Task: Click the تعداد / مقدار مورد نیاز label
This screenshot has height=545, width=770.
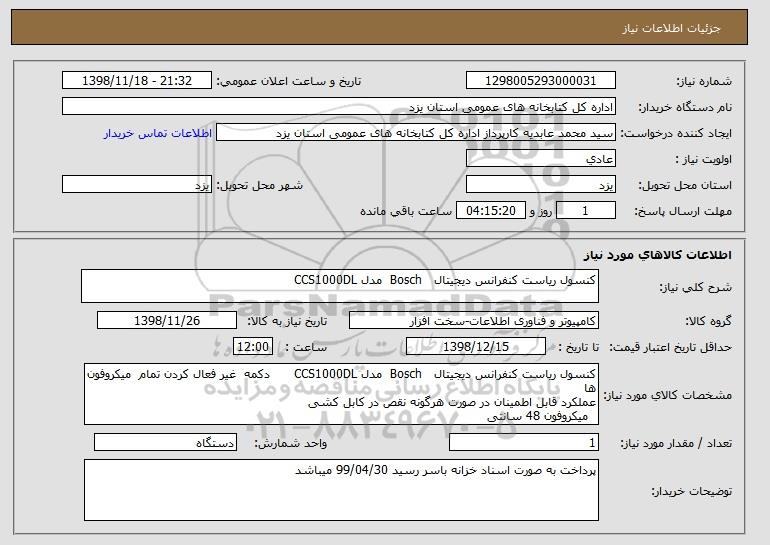Action: (676, 443)
